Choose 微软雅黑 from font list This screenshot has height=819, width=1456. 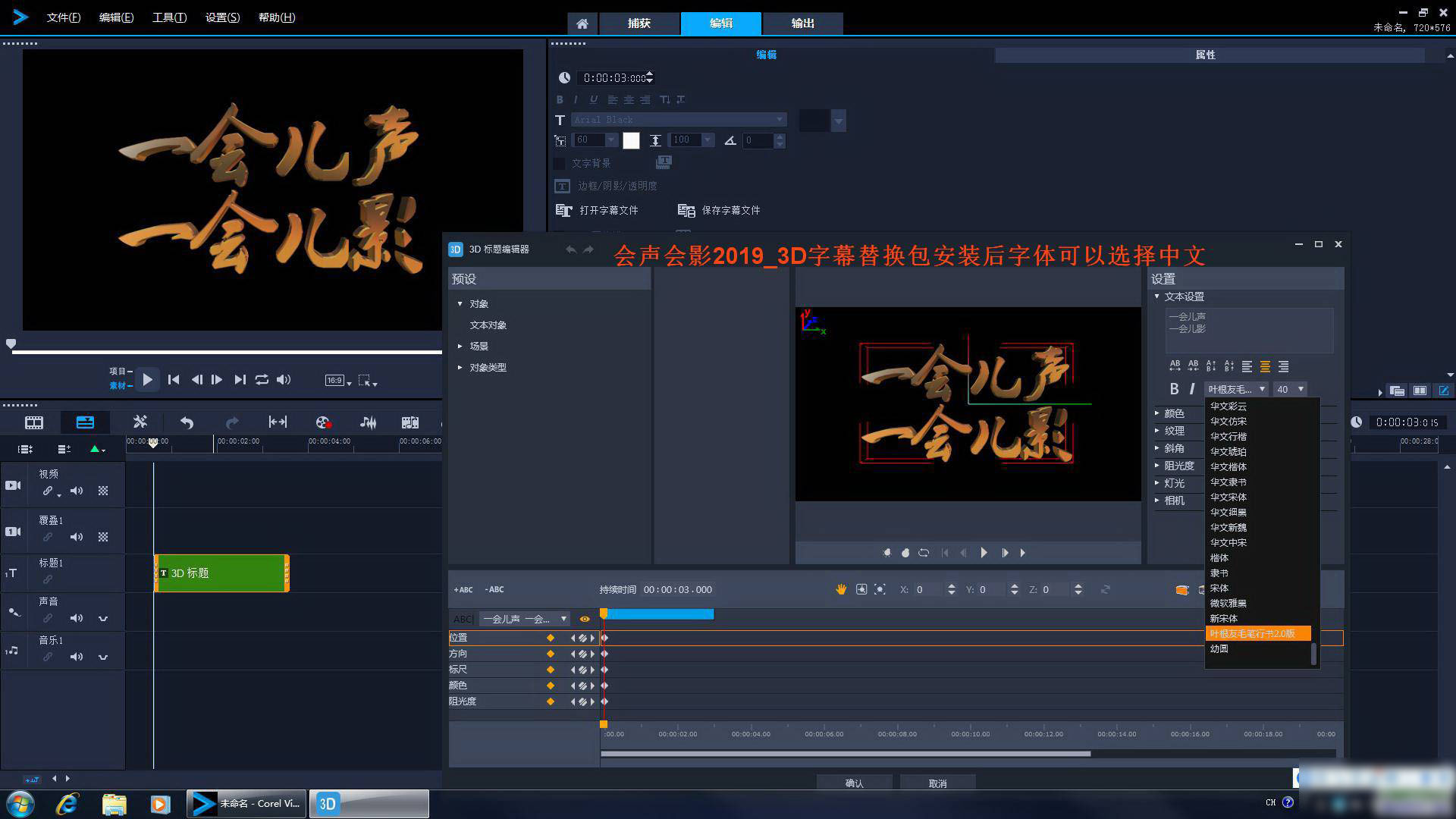(x=1228, y=604)
